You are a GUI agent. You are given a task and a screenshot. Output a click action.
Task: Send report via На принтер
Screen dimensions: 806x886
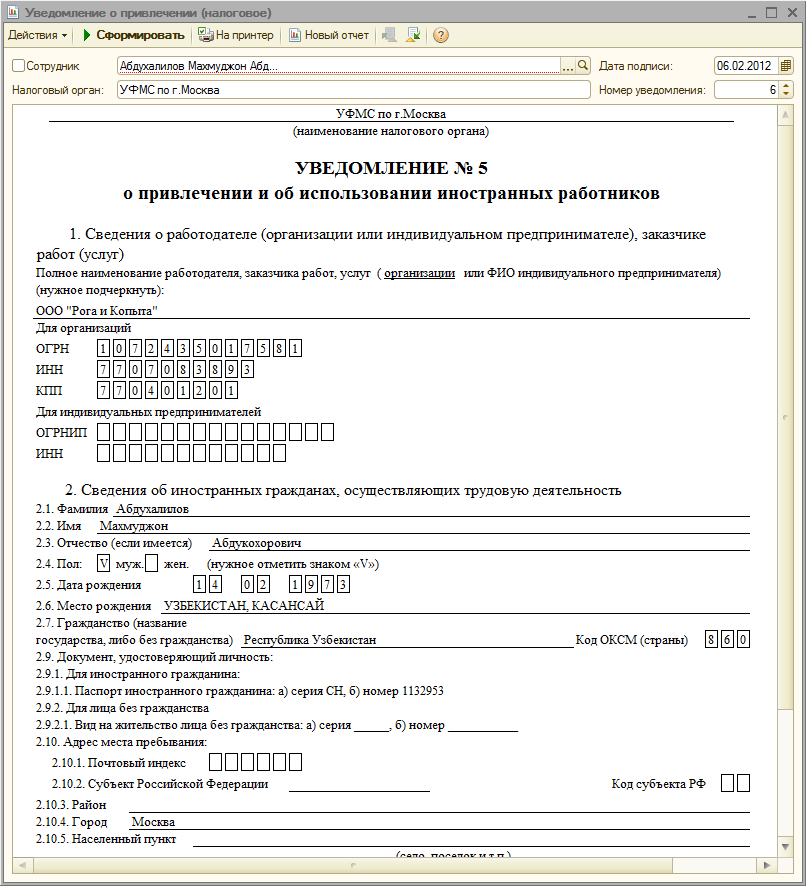[x=236, y=35]
